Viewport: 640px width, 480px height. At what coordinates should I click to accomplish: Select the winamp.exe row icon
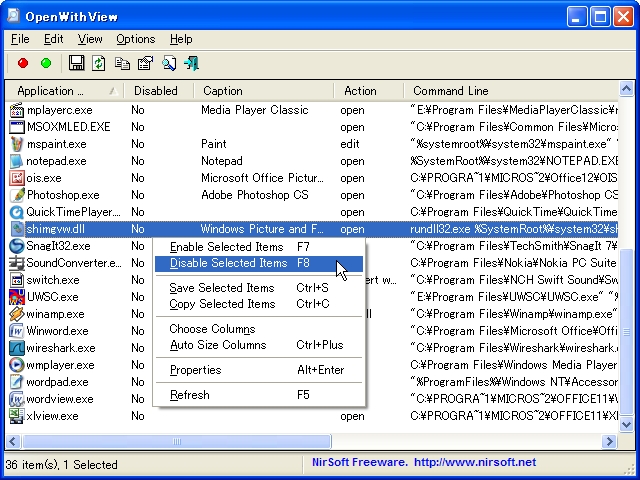tap(17, 314)
